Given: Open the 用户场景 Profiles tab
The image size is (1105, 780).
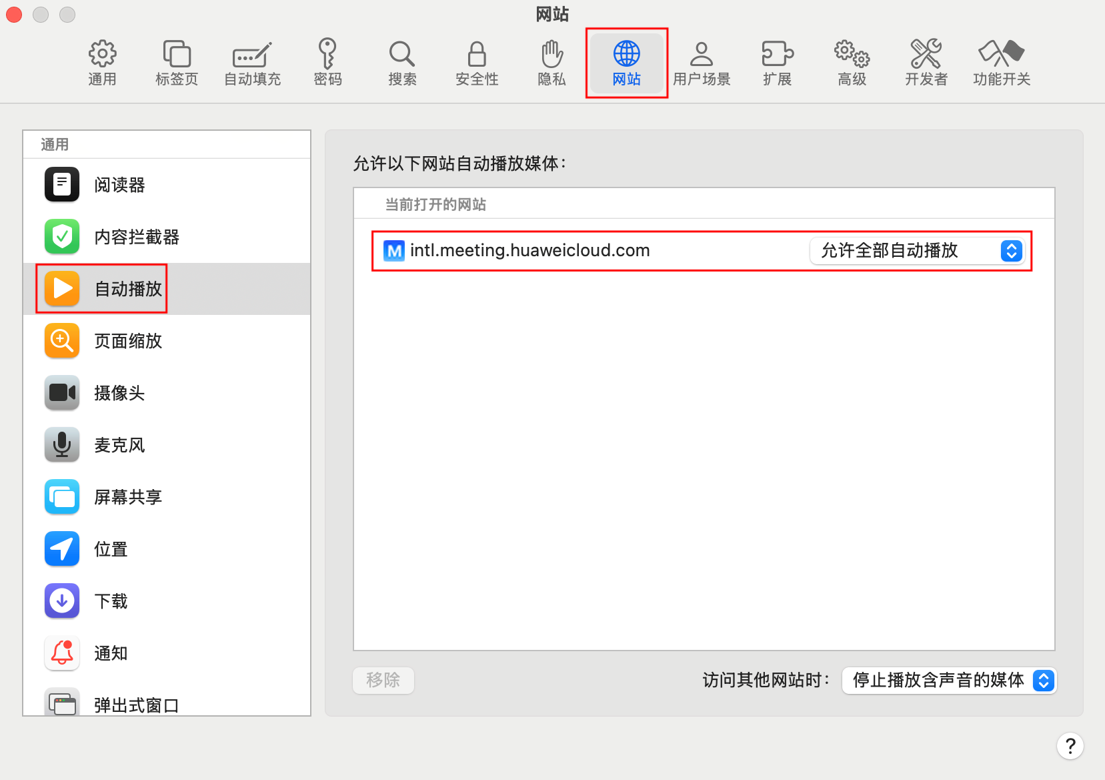Looking at the screenshot, I should (x=701, y=63).
